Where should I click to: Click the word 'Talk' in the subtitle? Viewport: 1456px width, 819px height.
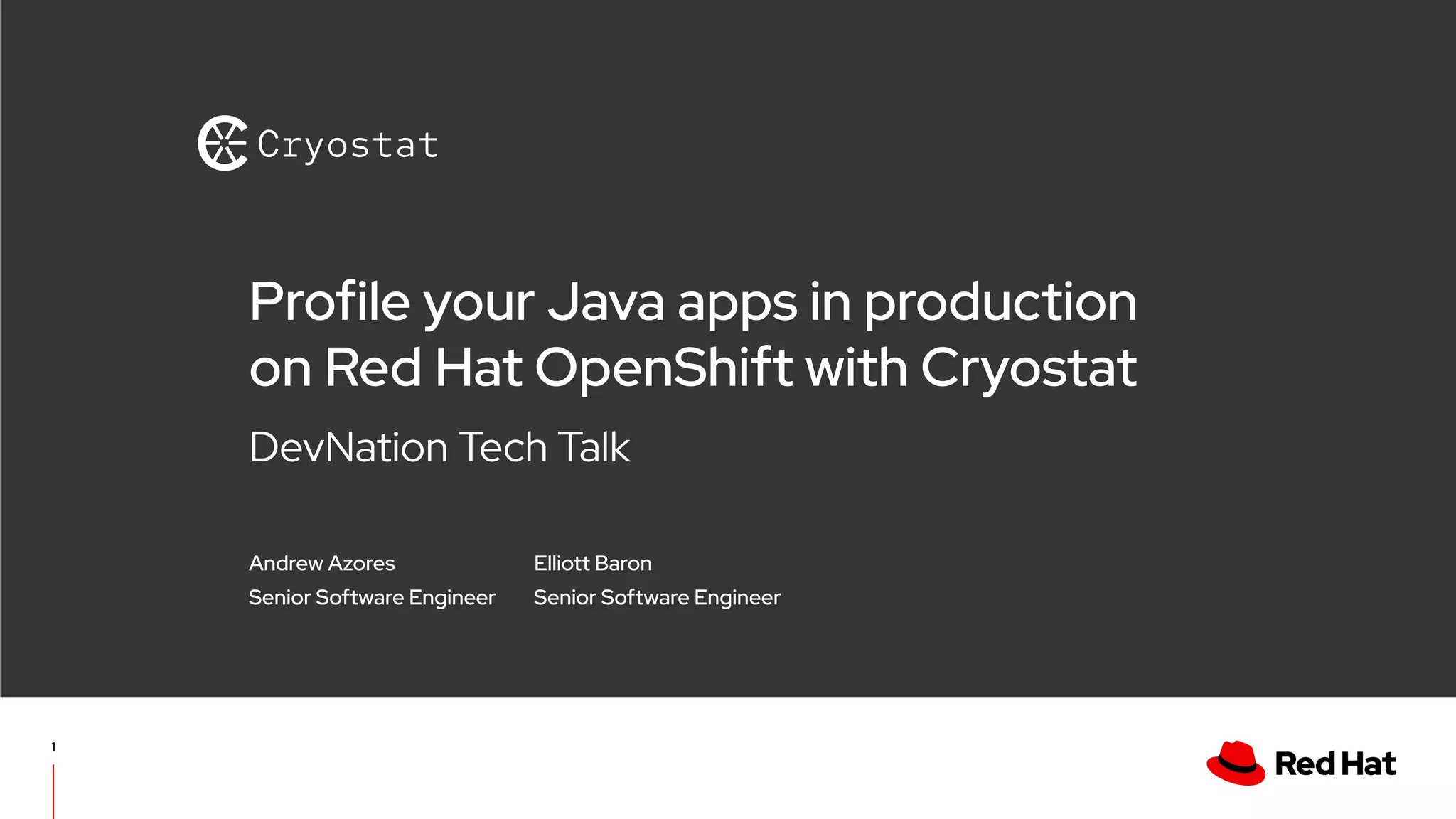[594, 447]
